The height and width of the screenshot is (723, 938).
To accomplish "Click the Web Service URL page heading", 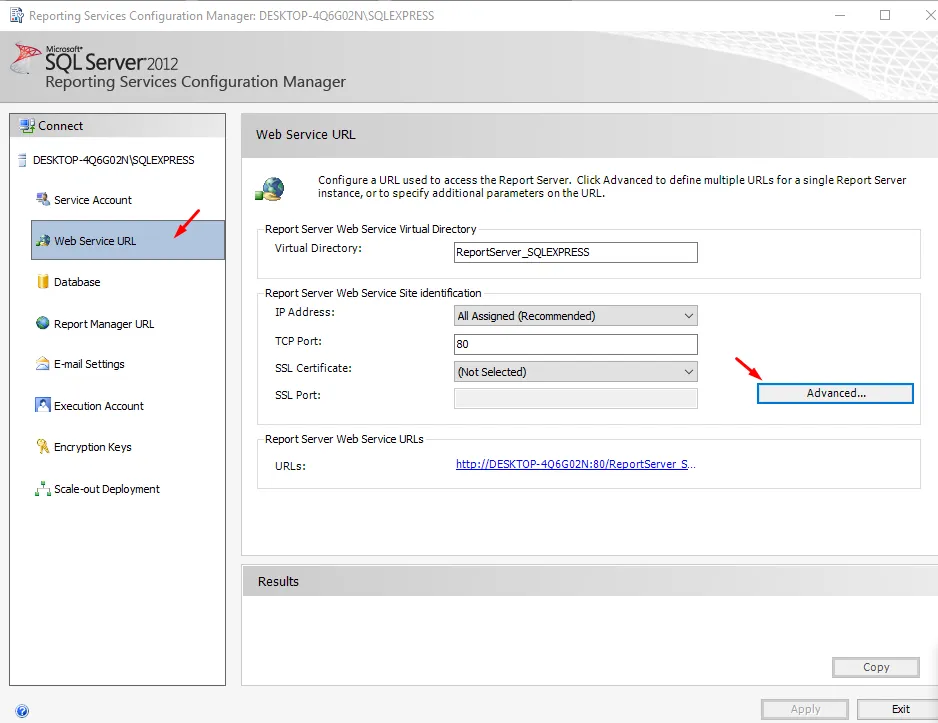I will 306,135.
